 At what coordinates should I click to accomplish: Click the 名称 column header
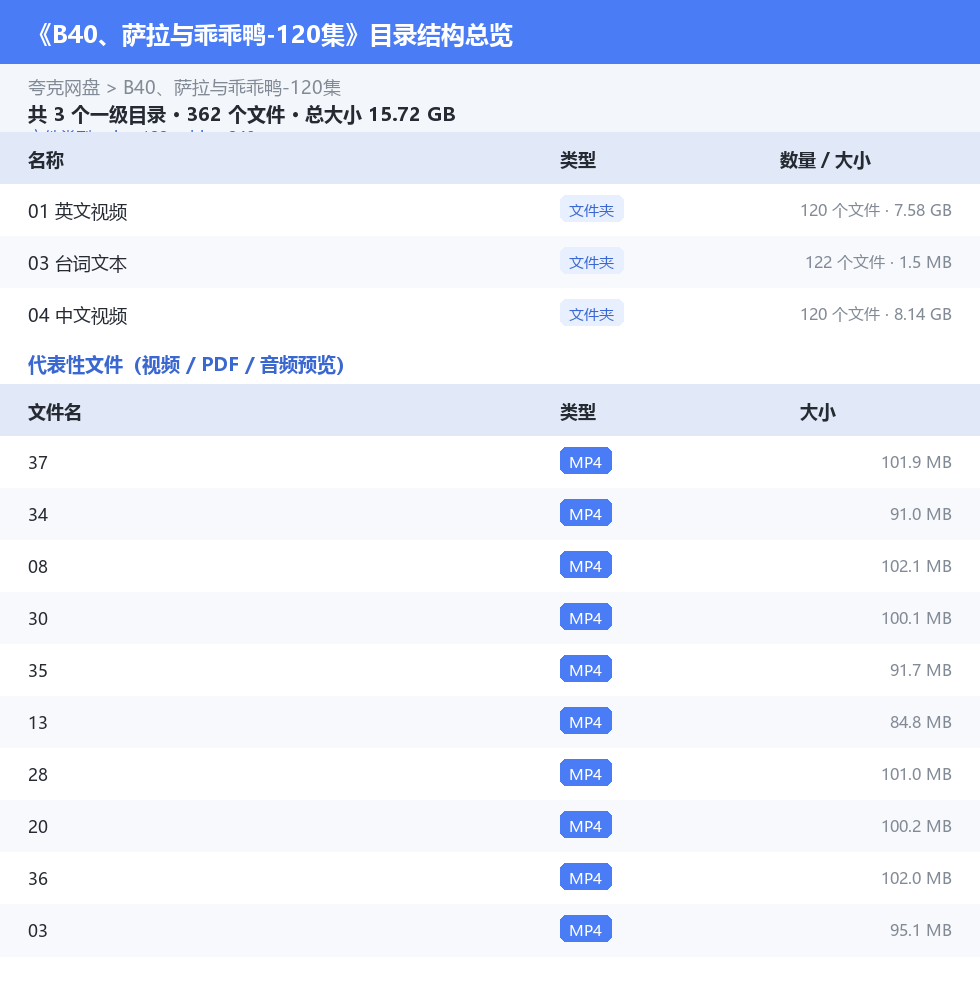click(46, 160)
